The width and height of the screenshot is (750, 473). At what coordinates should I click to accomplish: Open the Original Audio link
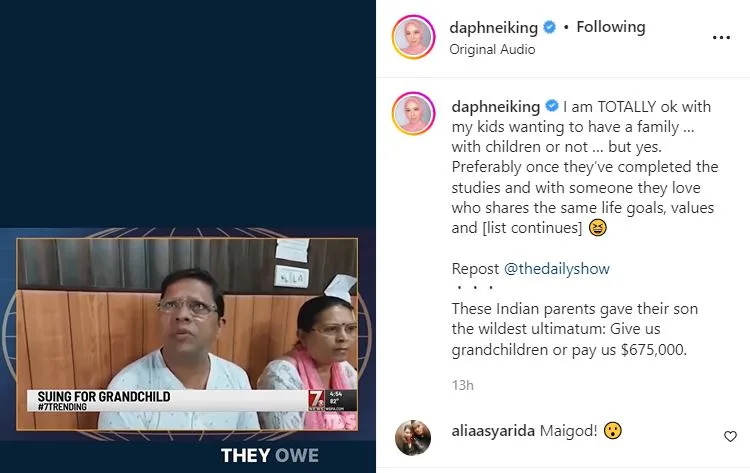coord(492,49)
